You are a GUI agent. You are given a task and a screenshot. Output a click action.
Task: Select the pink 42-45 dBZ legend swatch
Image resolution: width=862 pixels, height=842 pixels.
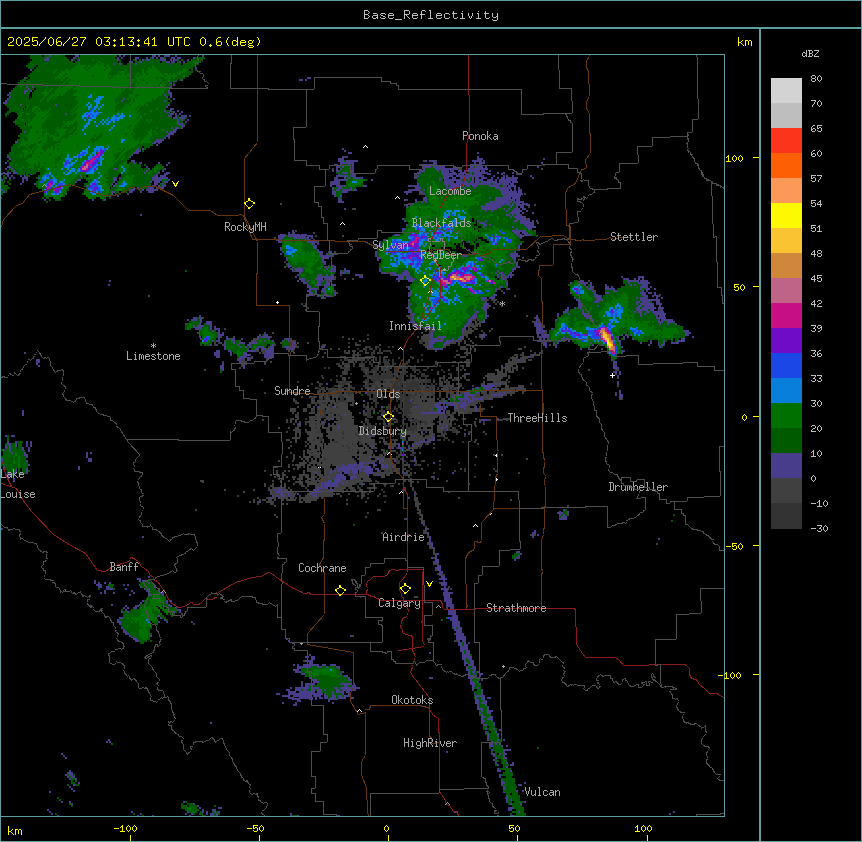pos(786,291)
